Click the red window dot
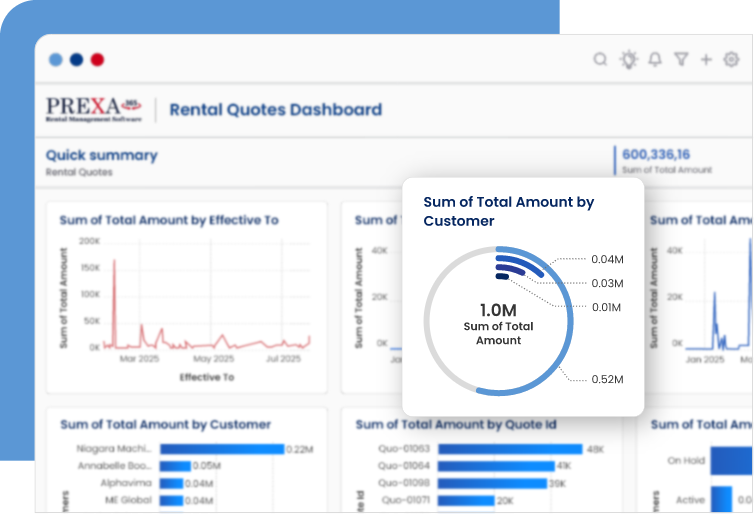 coord(97,60)
